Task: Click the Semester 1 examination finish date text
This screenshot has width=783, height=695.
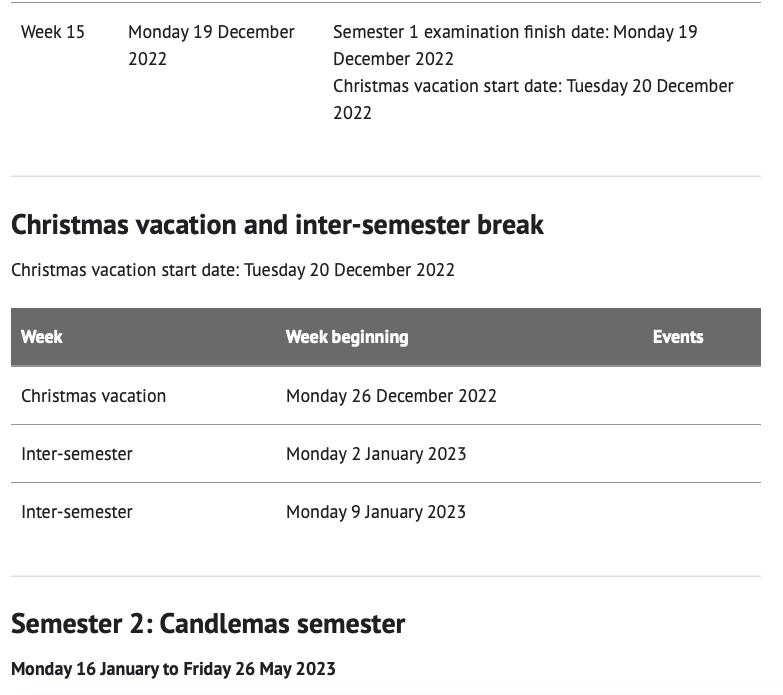Action: click(x=515, y=45)
